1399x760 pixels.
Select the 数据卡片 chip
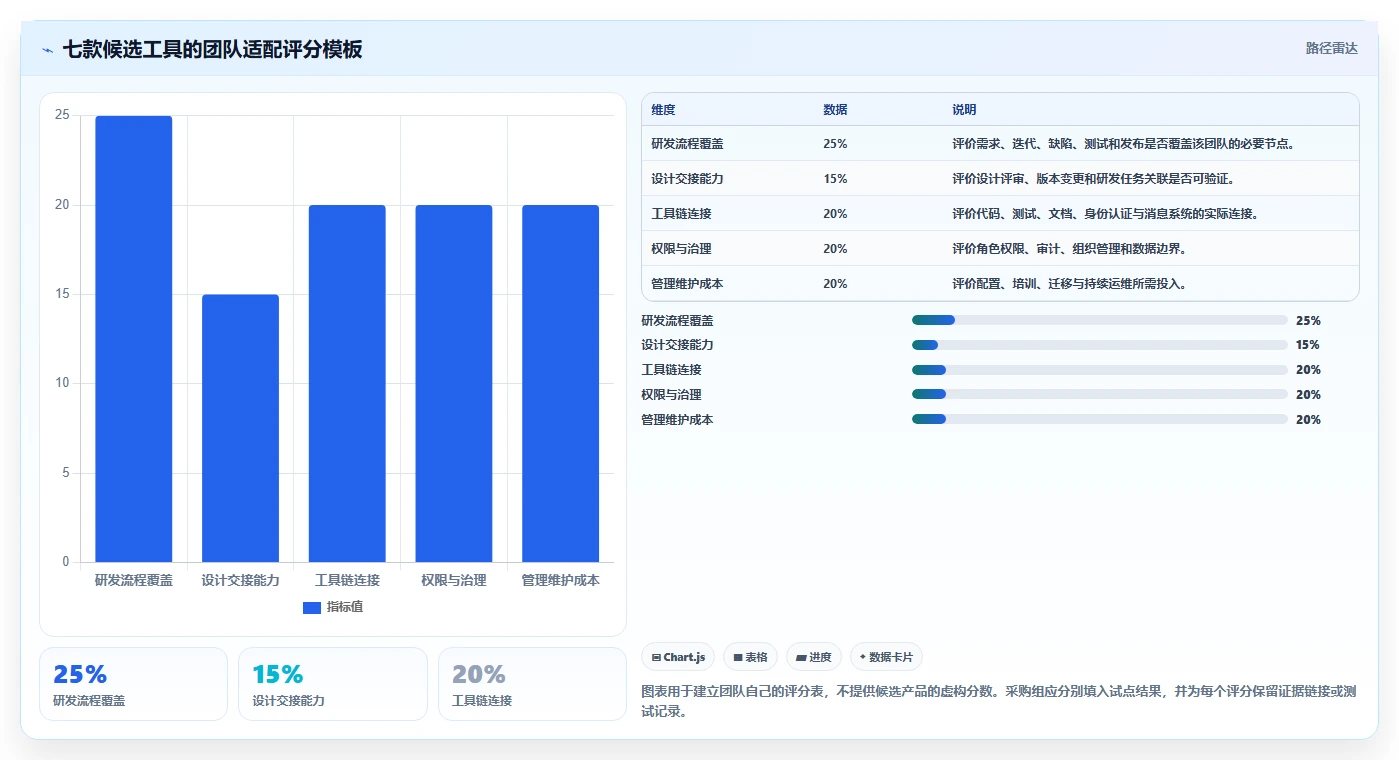[886, 657]
